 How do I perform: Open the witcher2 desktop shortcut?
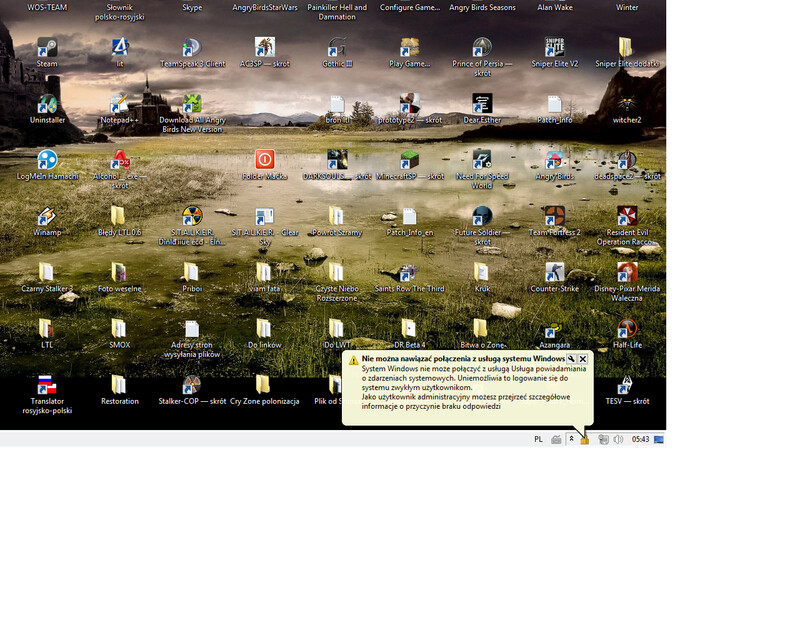pyautogui.click(x=627, y=104)
